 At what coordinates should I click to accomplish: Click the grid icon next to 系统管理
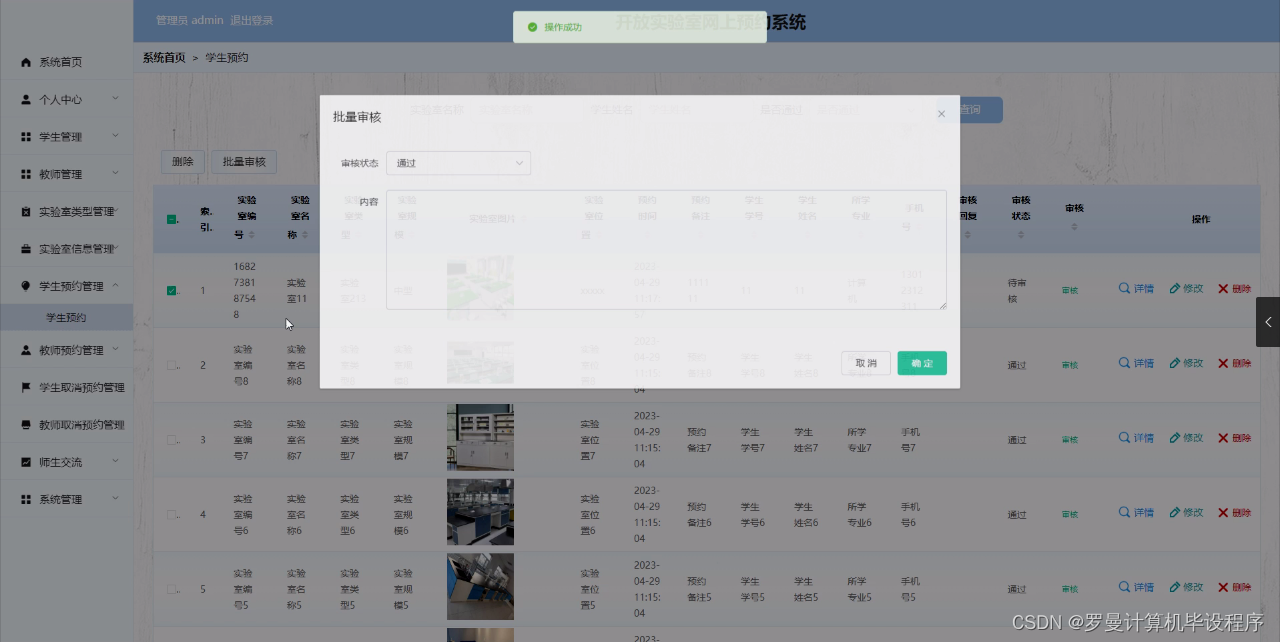[24, 499]
